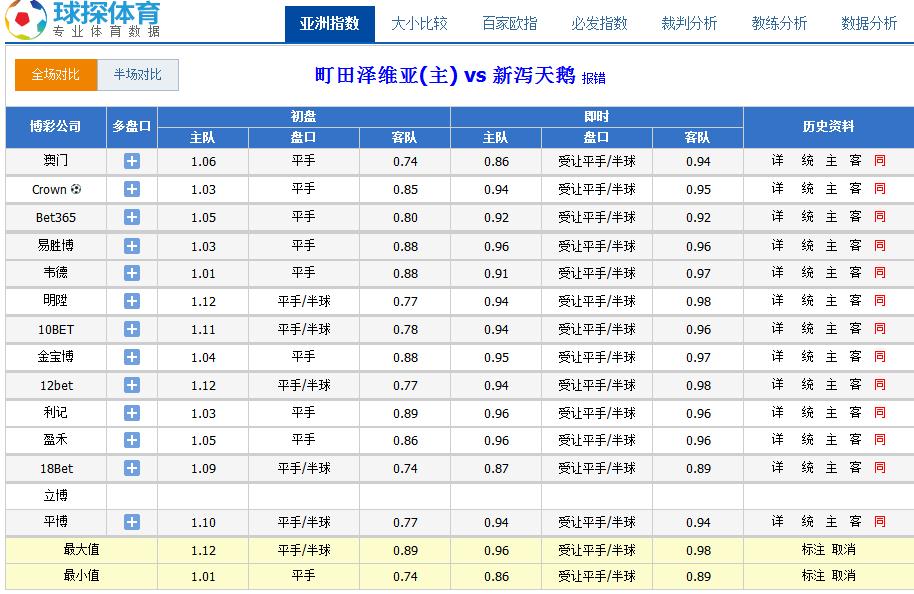Open 亚洲指数 tab
The width and height of the screenshot is (914, 594).
tap(330, 24)
